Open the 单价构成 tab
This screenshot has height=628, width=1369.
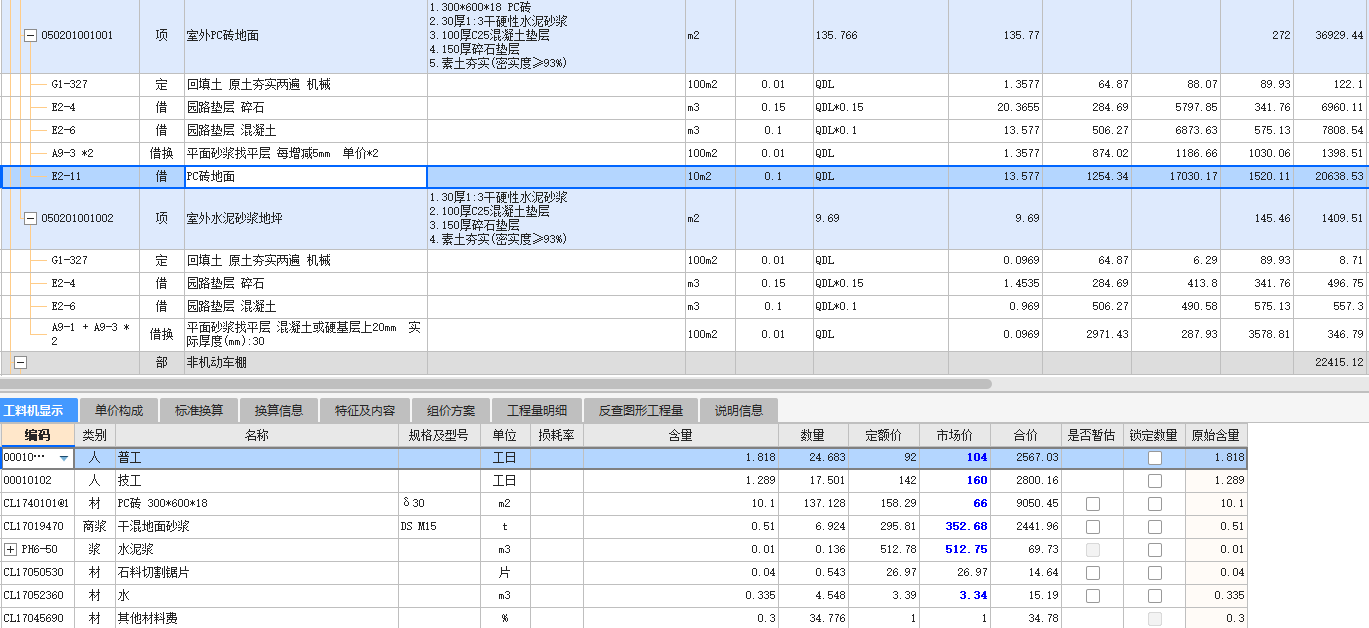tap(119, 410)
